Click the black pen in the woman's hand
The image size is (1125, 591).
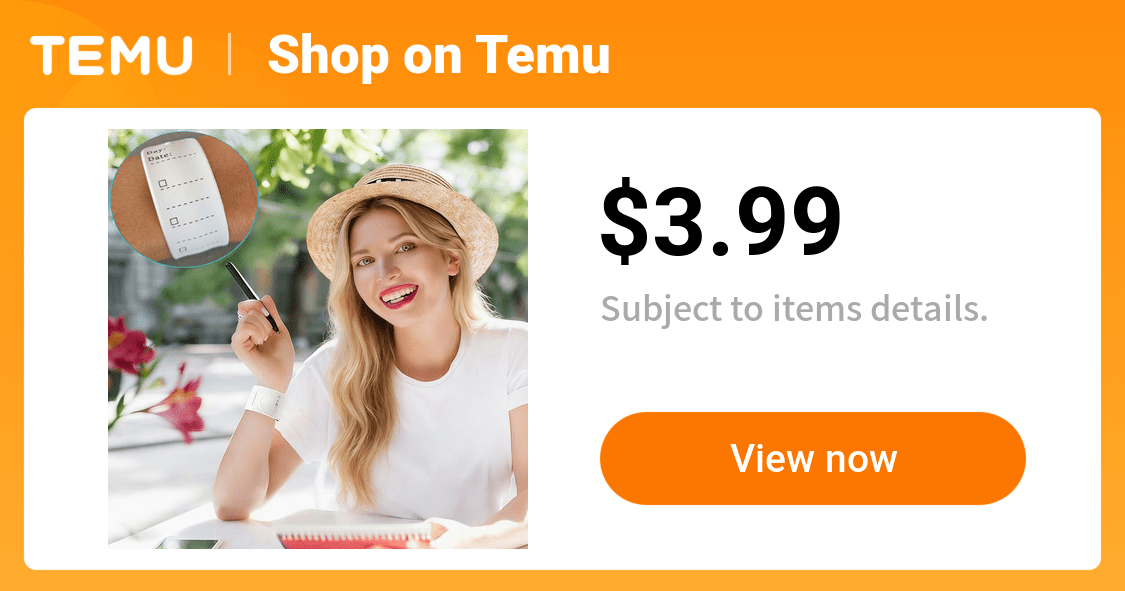(x=252, y=296)
